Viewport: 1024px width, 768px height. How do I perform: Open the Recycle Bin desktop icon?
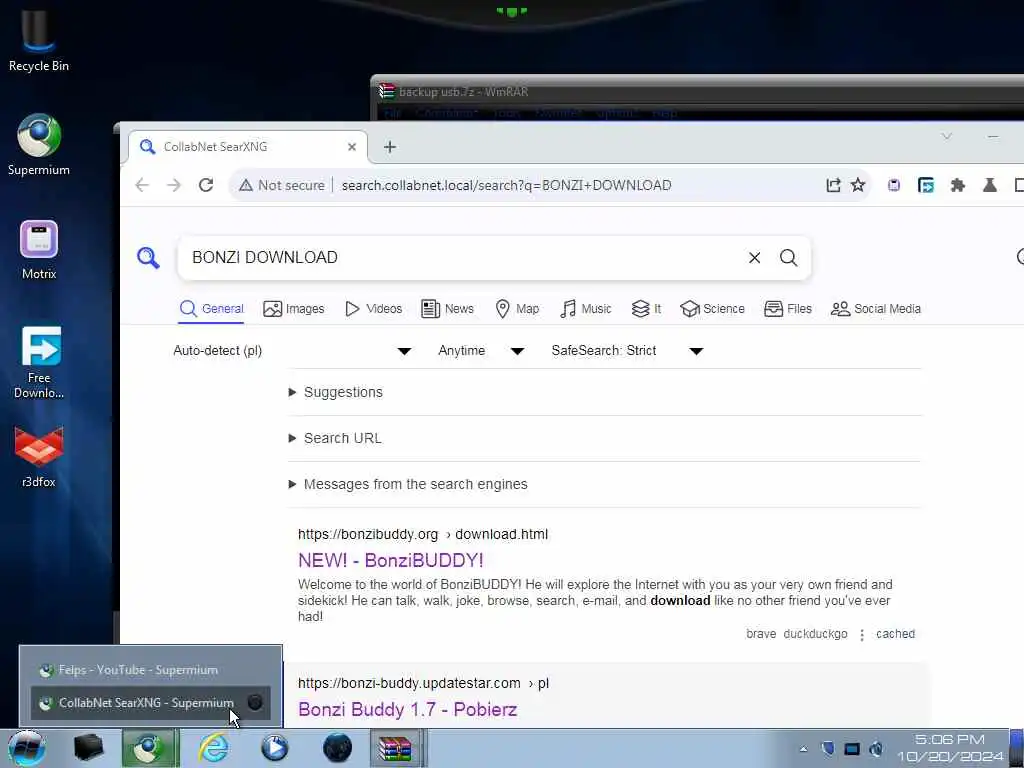pos(39,39)
